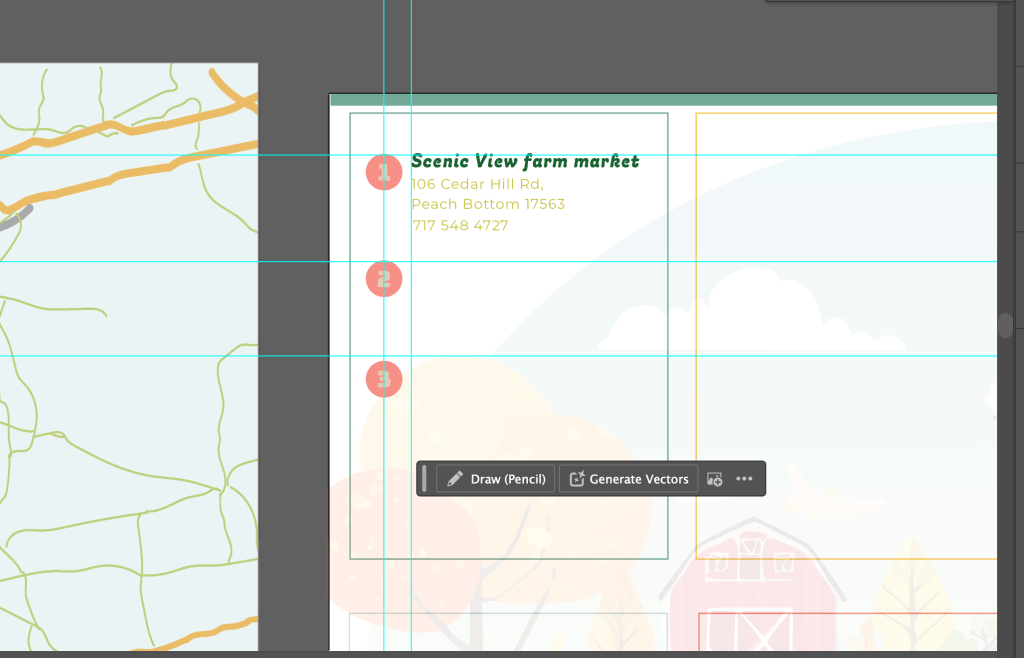This screenshot has width=1024, height=658.
Task: Click the Generate Vectors button
Action: [x=629, y=479]
